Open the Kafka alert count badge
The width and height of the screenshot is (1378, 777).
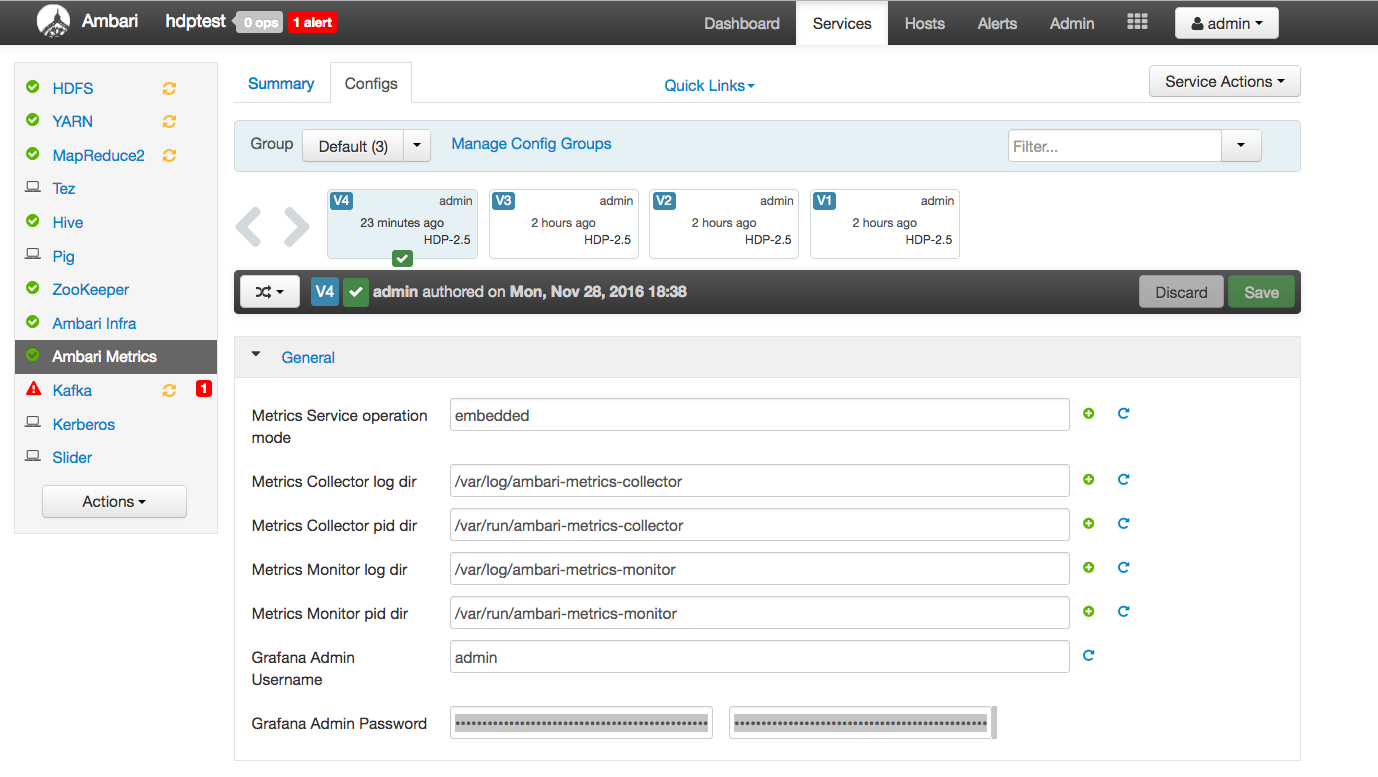coord(203,389)
